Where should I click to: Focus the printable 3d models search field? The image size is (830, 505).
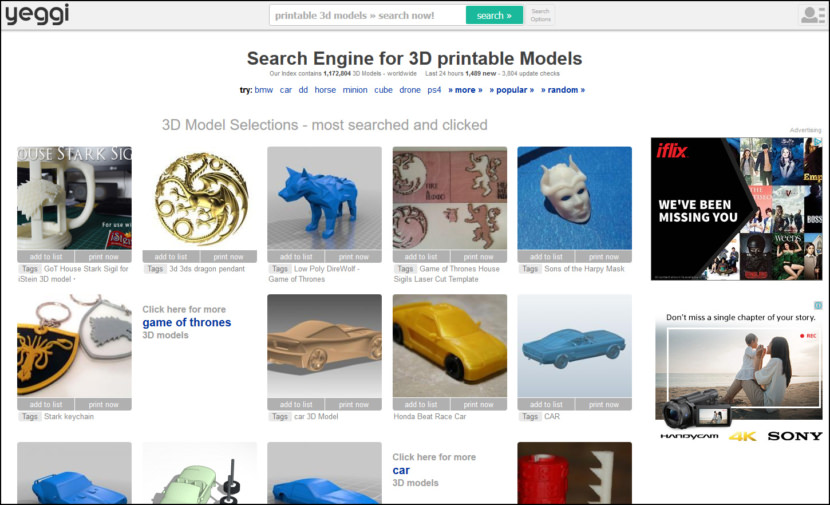click(x=367, y=15)
